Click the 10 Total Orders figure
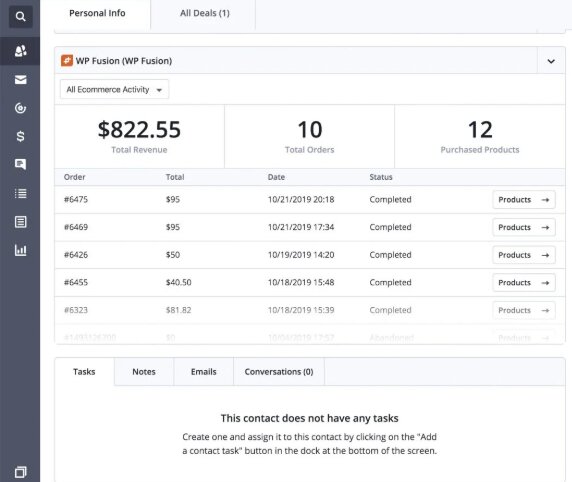The image size is (572, 482). tap(310, 130)
